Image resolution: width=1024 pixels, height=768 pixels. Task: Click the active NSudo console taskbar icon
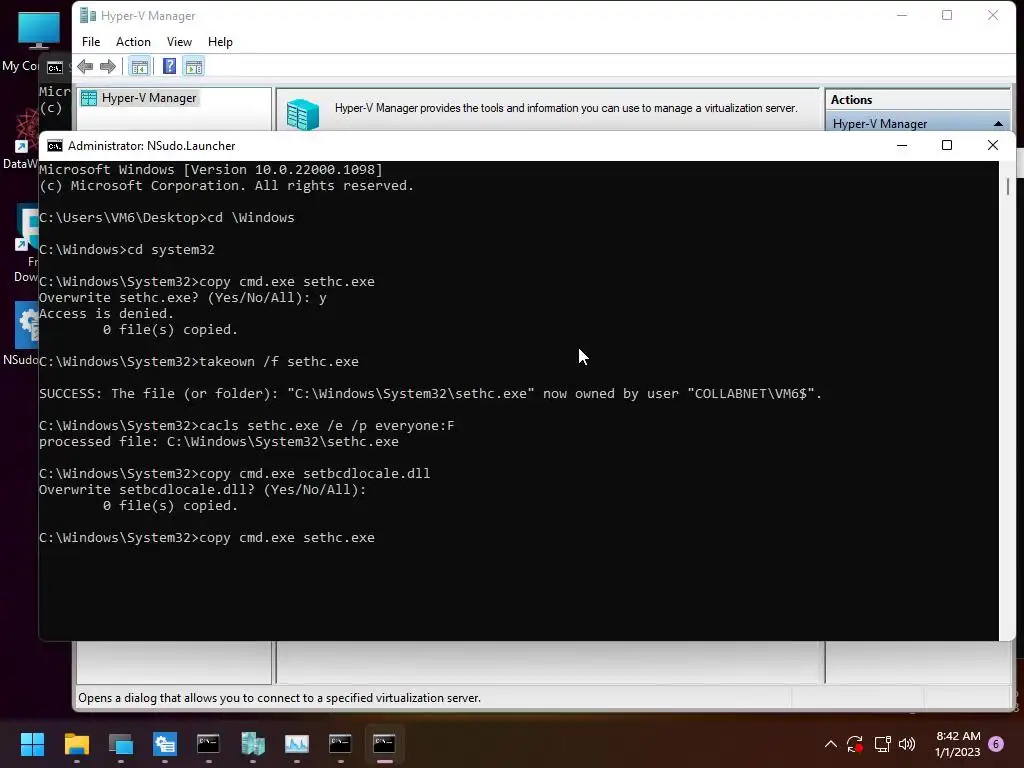(384, 744)
